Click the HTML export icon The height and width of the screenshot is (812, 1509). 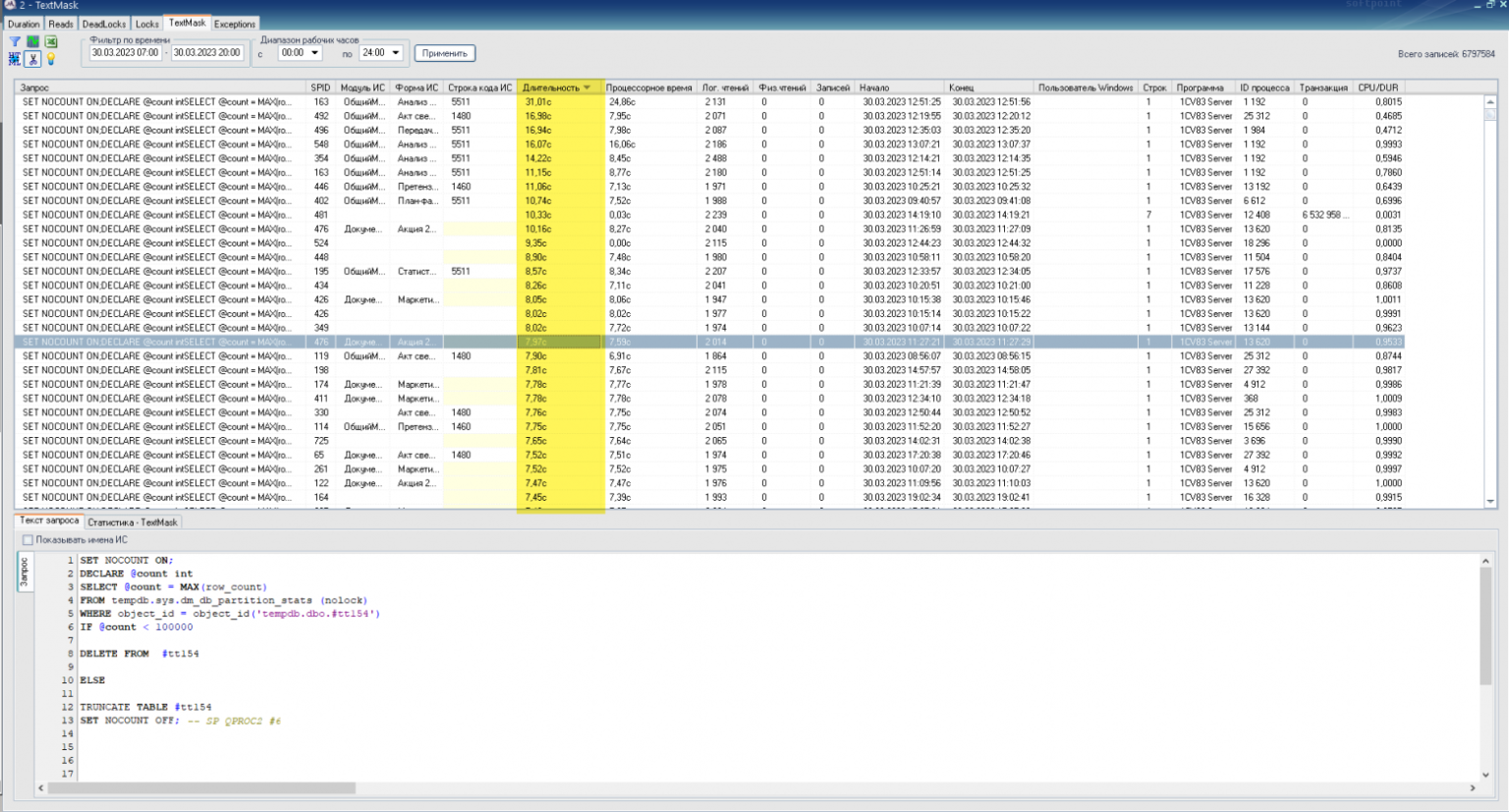[x=15, y=59]
